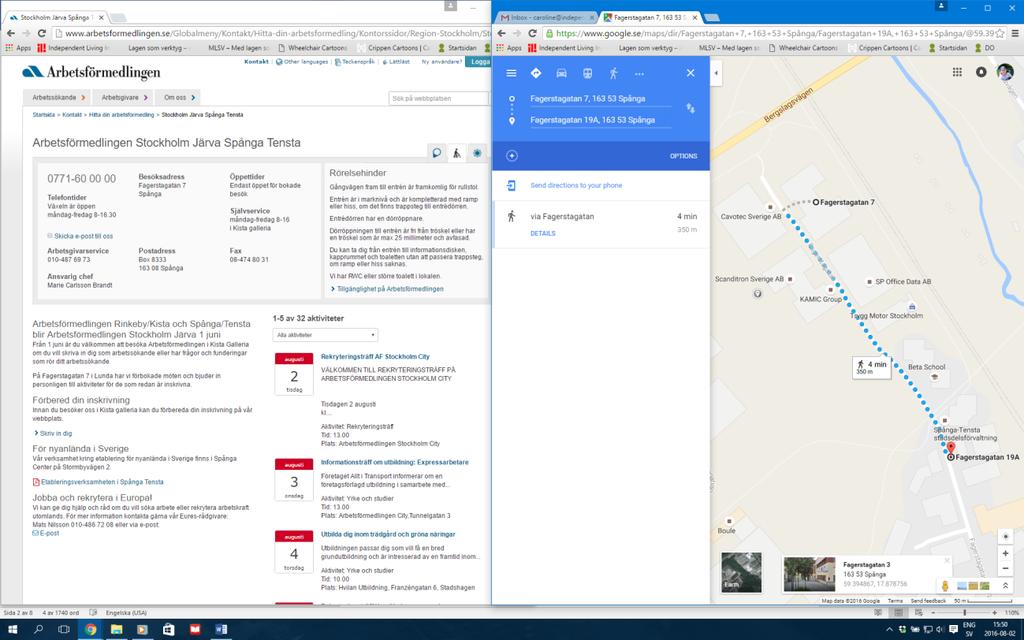Select the Stockholm Järva Spånga browser tab
The width and height of the screenshot is (1024, 640).
[57, 18]
